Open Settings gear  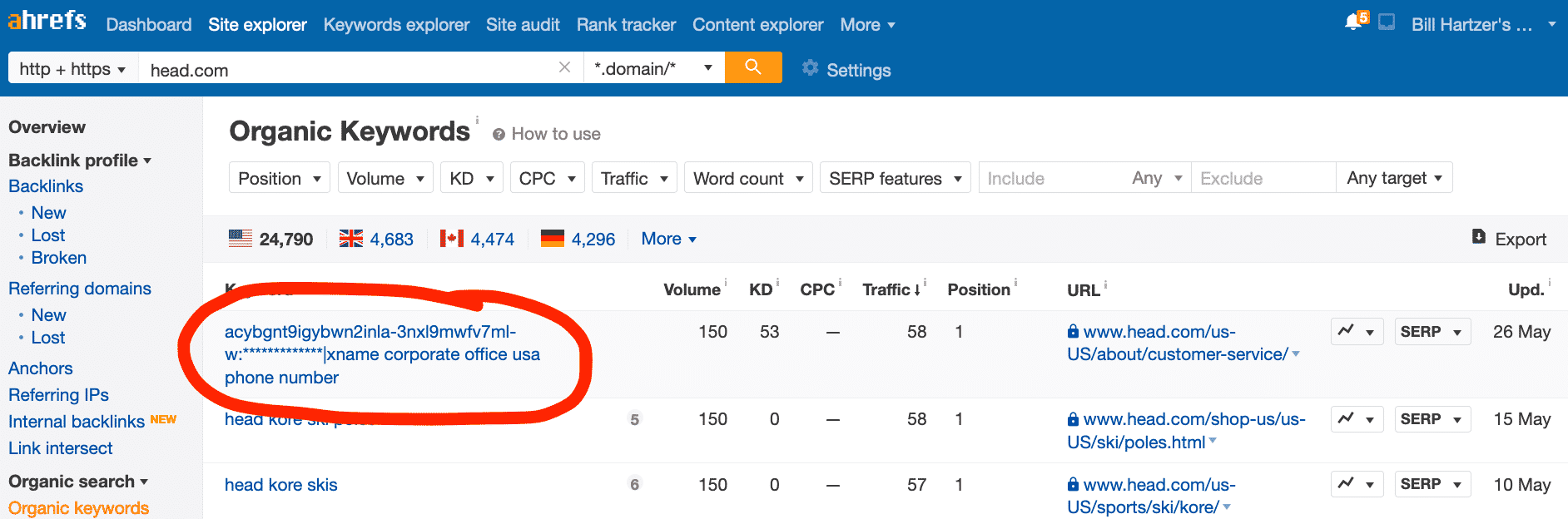coord(810,68)
